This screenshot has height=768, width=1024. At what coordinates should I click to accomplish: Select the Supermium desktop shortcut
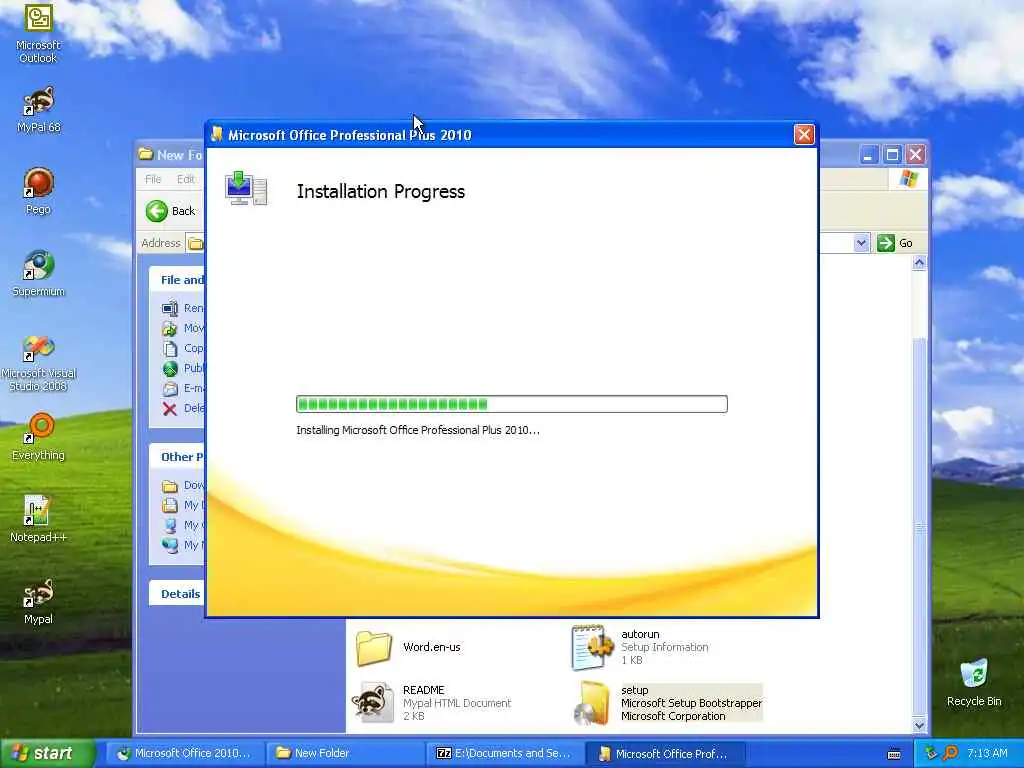[x=38, y=274]
